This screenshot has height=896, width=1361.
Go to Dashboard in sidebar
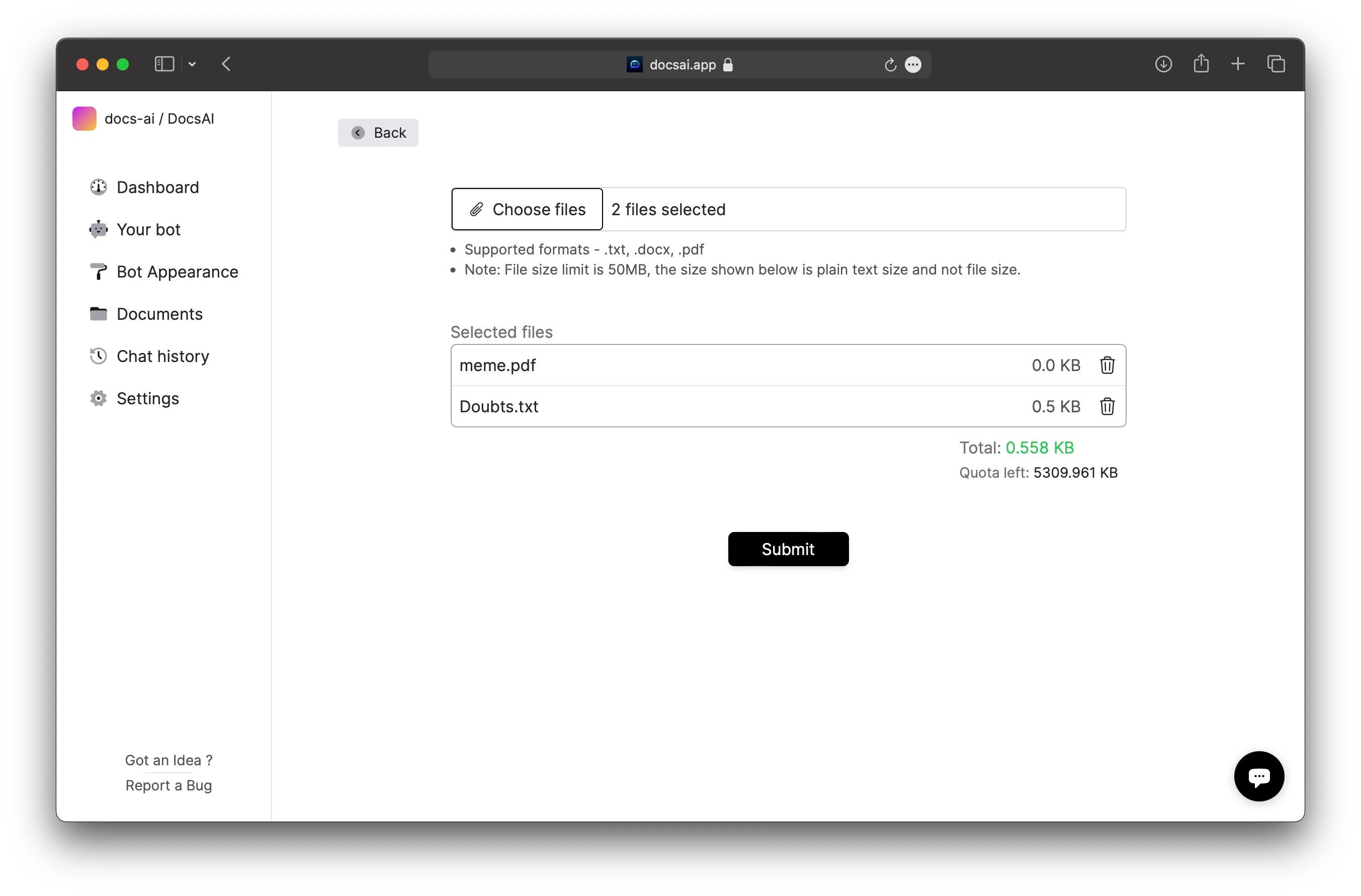coord(157,187)
